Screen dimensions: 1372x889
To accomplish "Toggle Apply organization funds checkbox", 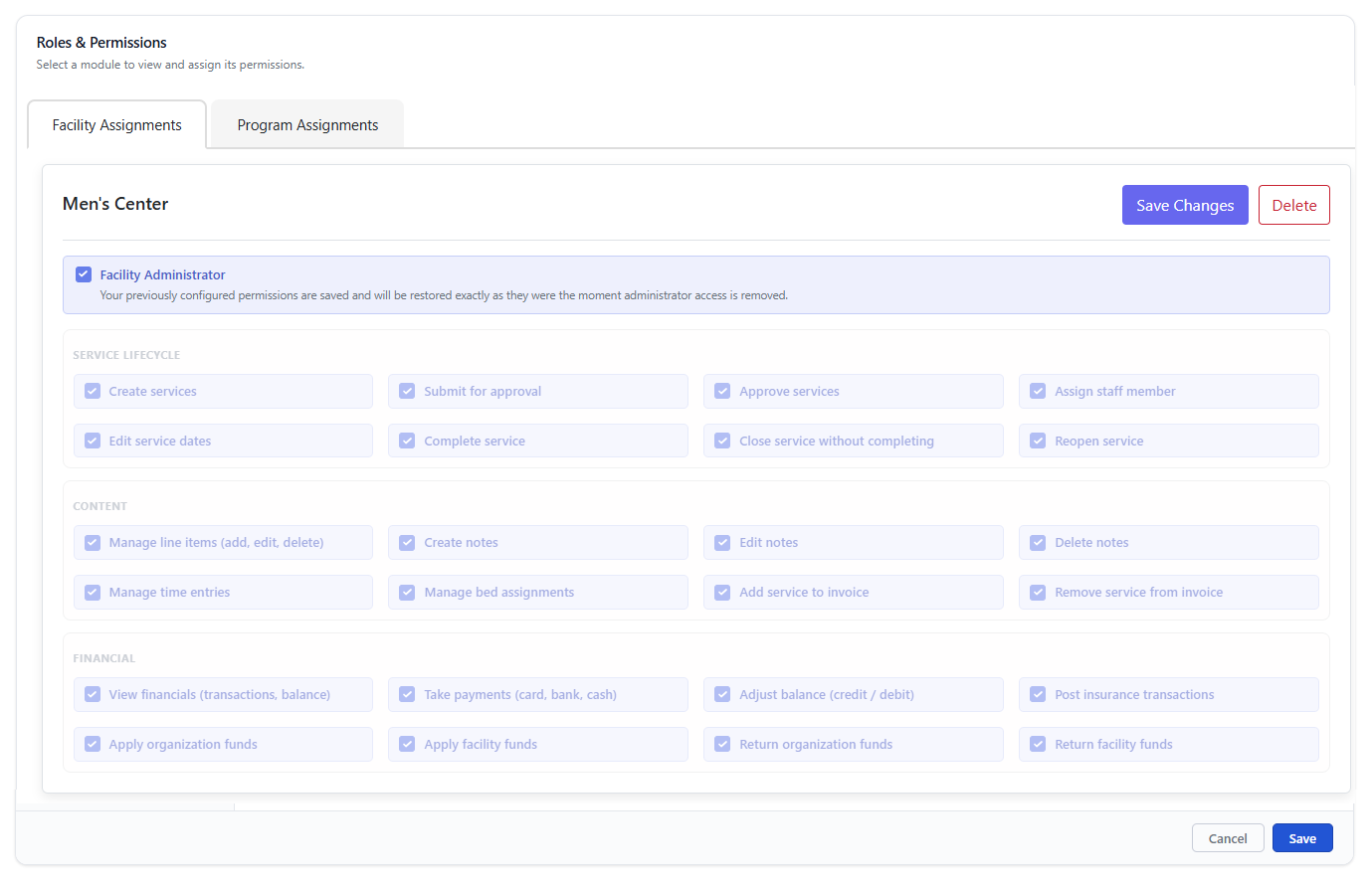I will pyautogui.click(x=93, y=744).
